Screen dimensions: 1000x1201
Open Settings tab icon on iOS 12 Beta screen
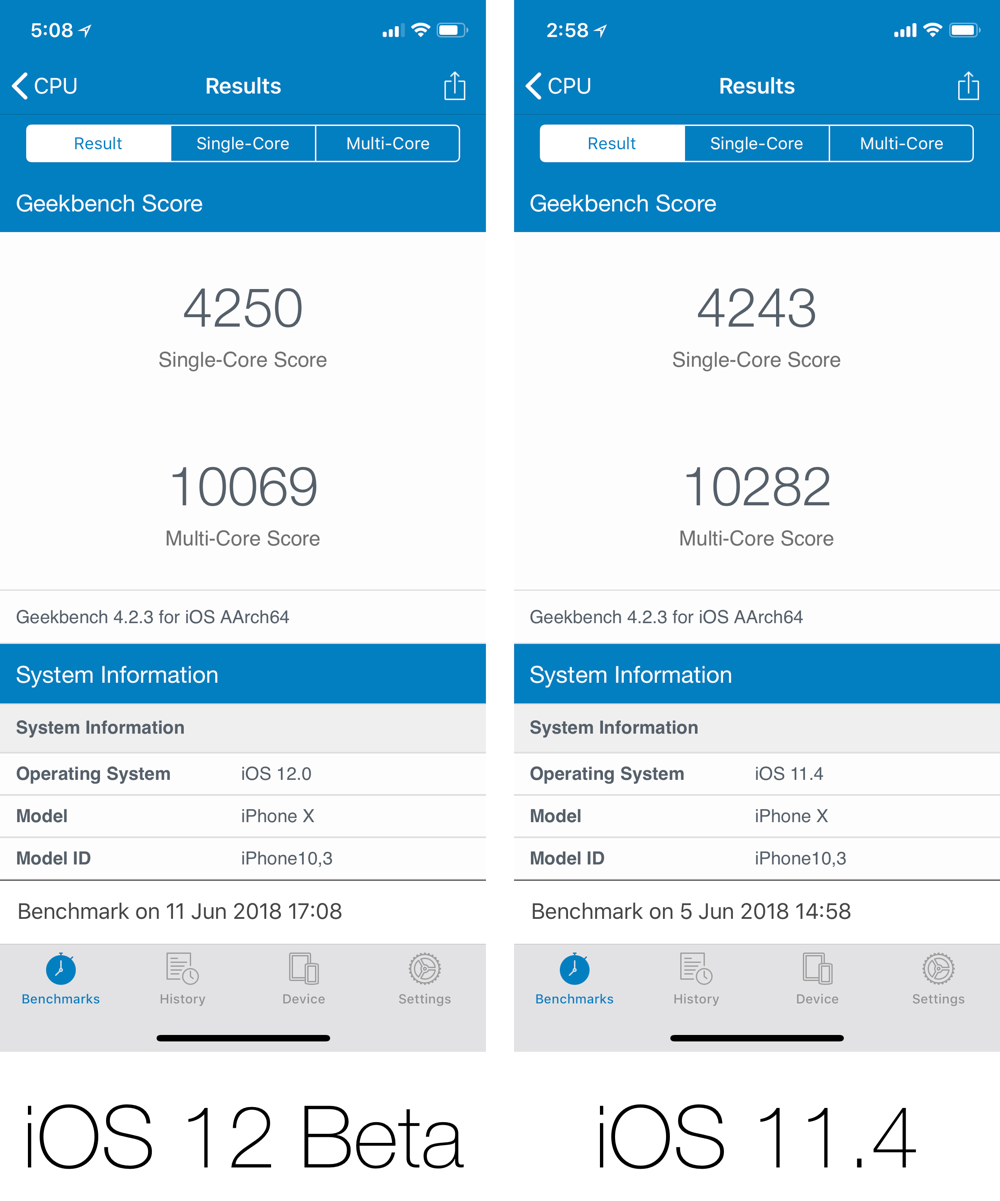(425, 969)
